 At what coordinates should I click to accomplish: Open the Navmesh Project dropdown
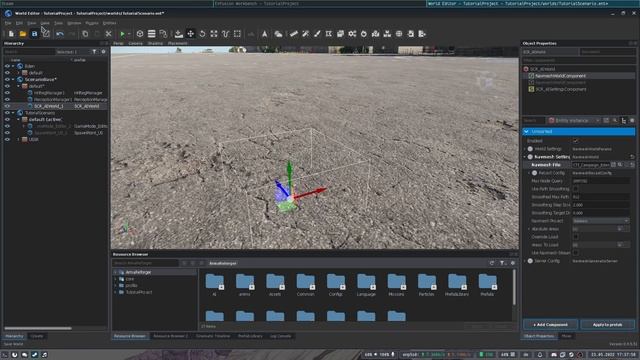tap(600, 221)
